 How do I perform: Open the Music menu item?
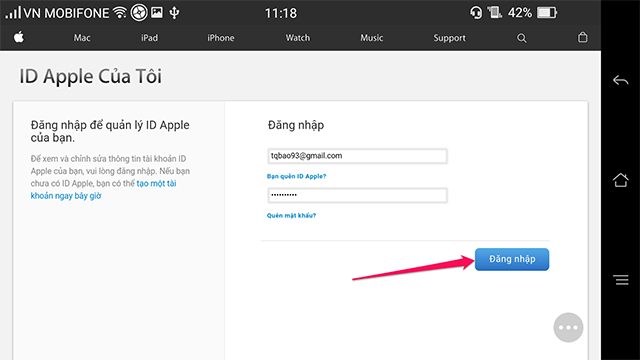371,38
